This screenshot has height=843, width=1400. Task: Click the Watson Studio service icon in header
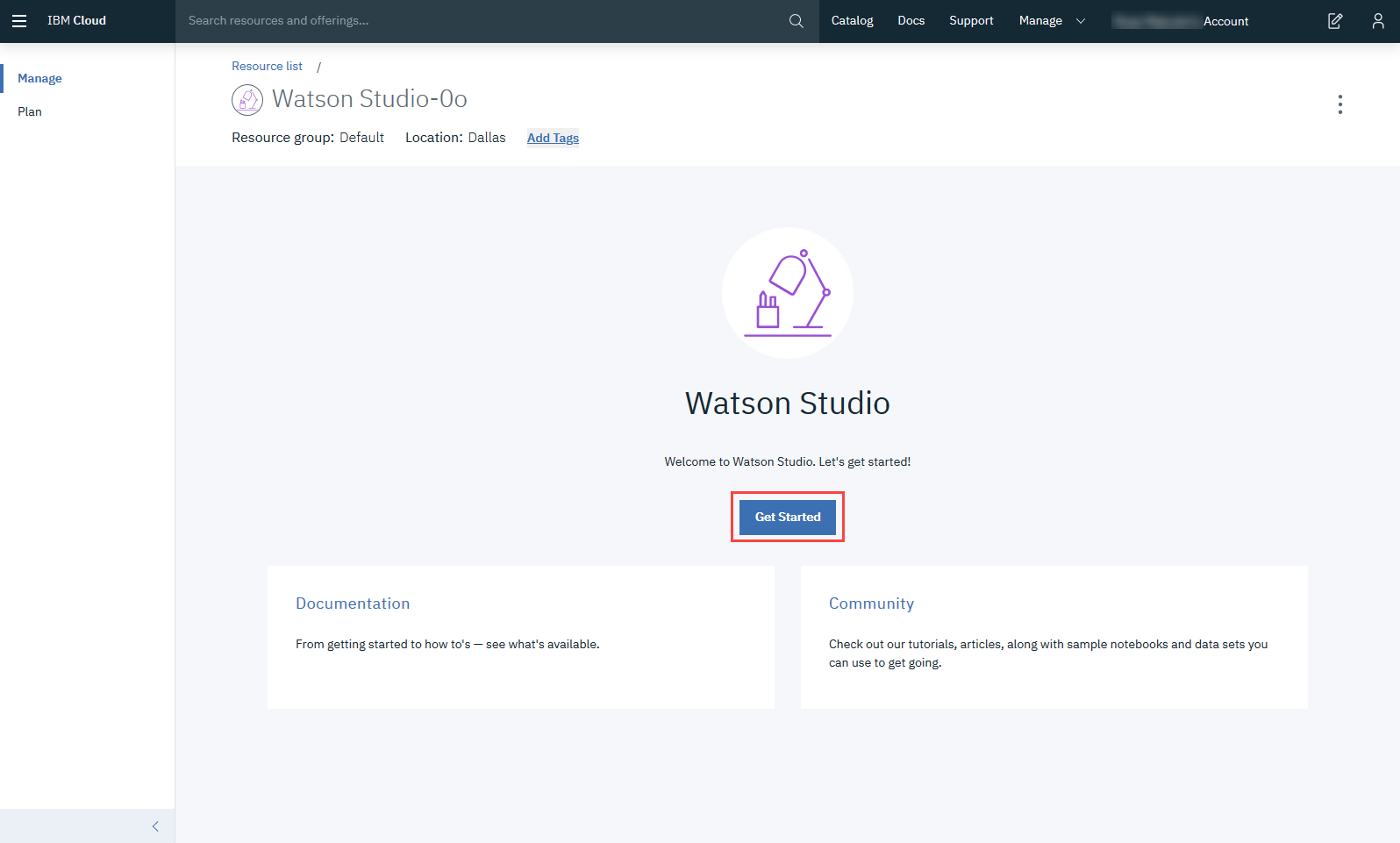[x=247, y=100]
